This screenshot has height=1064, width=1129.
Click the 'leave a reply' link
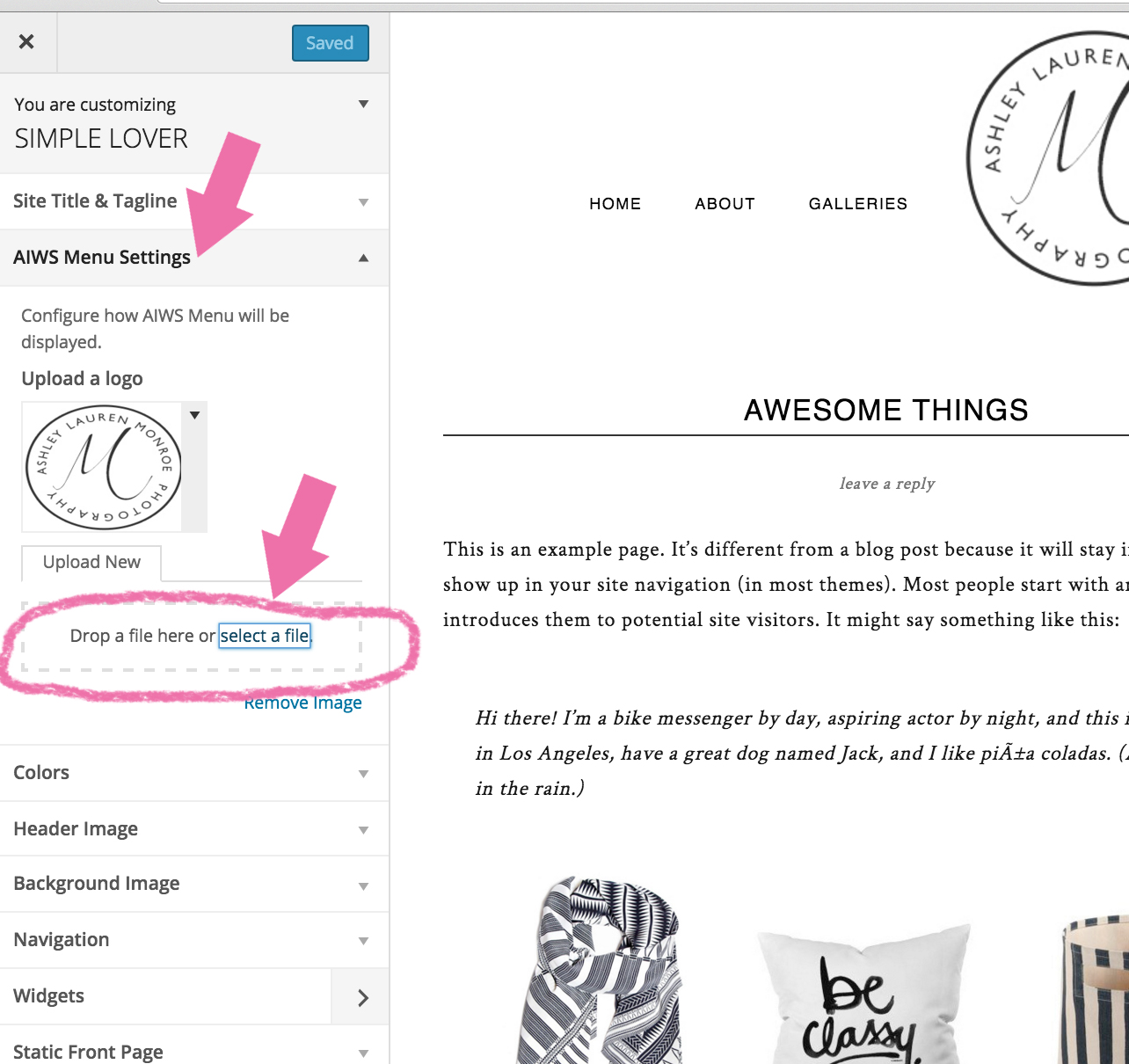(x=887, y=484)
